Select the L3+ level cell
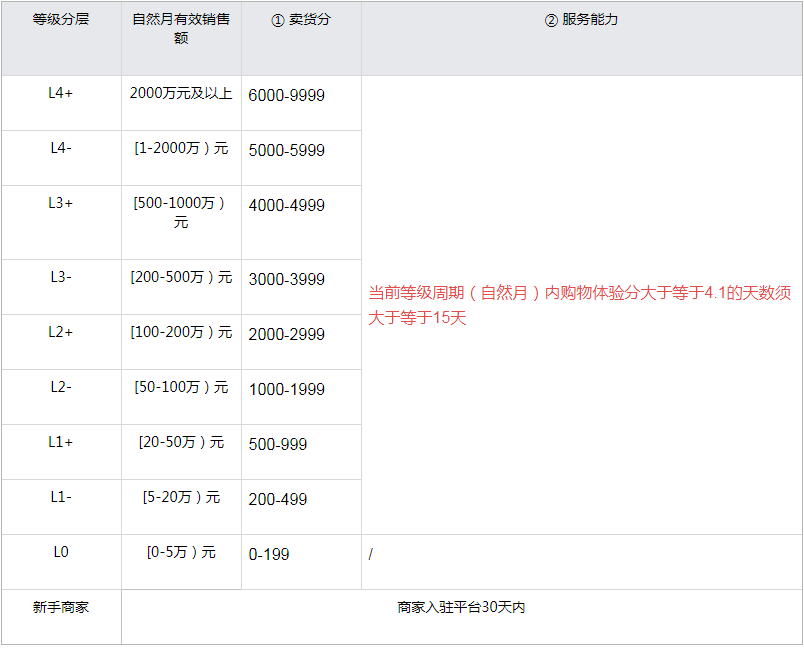This screenshot has height=655, width=804. (x=61, y=203)
